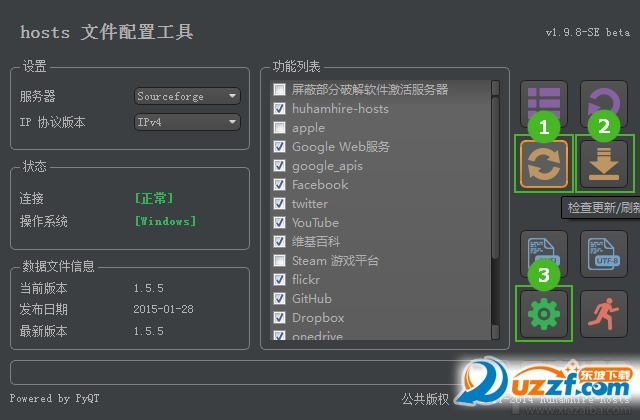Click the [Windows] operating system text
This screenshot has height=420, width=640.
[x=165, y=221]
